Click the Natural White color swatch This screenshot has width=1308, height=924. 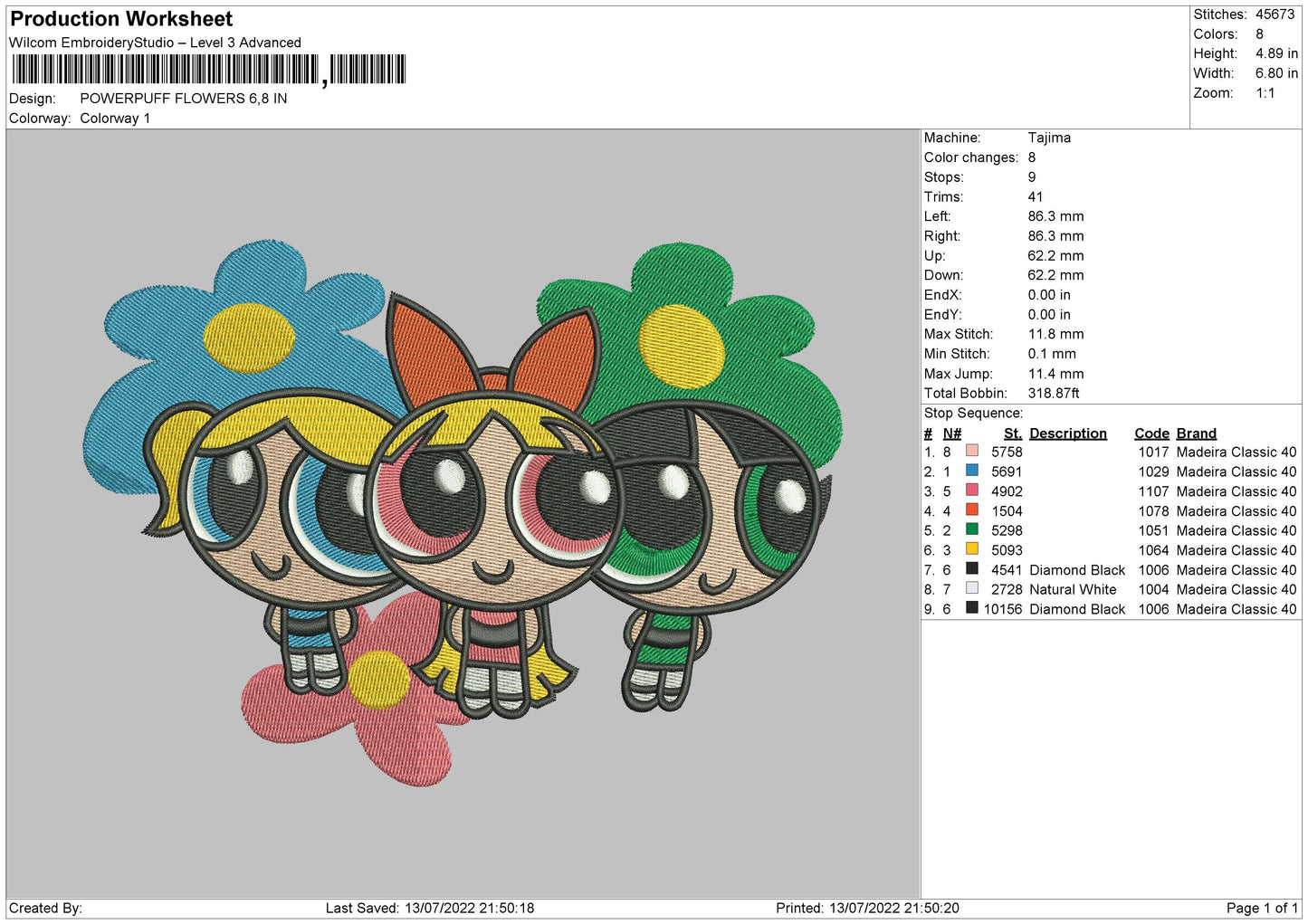coord(971,588)
